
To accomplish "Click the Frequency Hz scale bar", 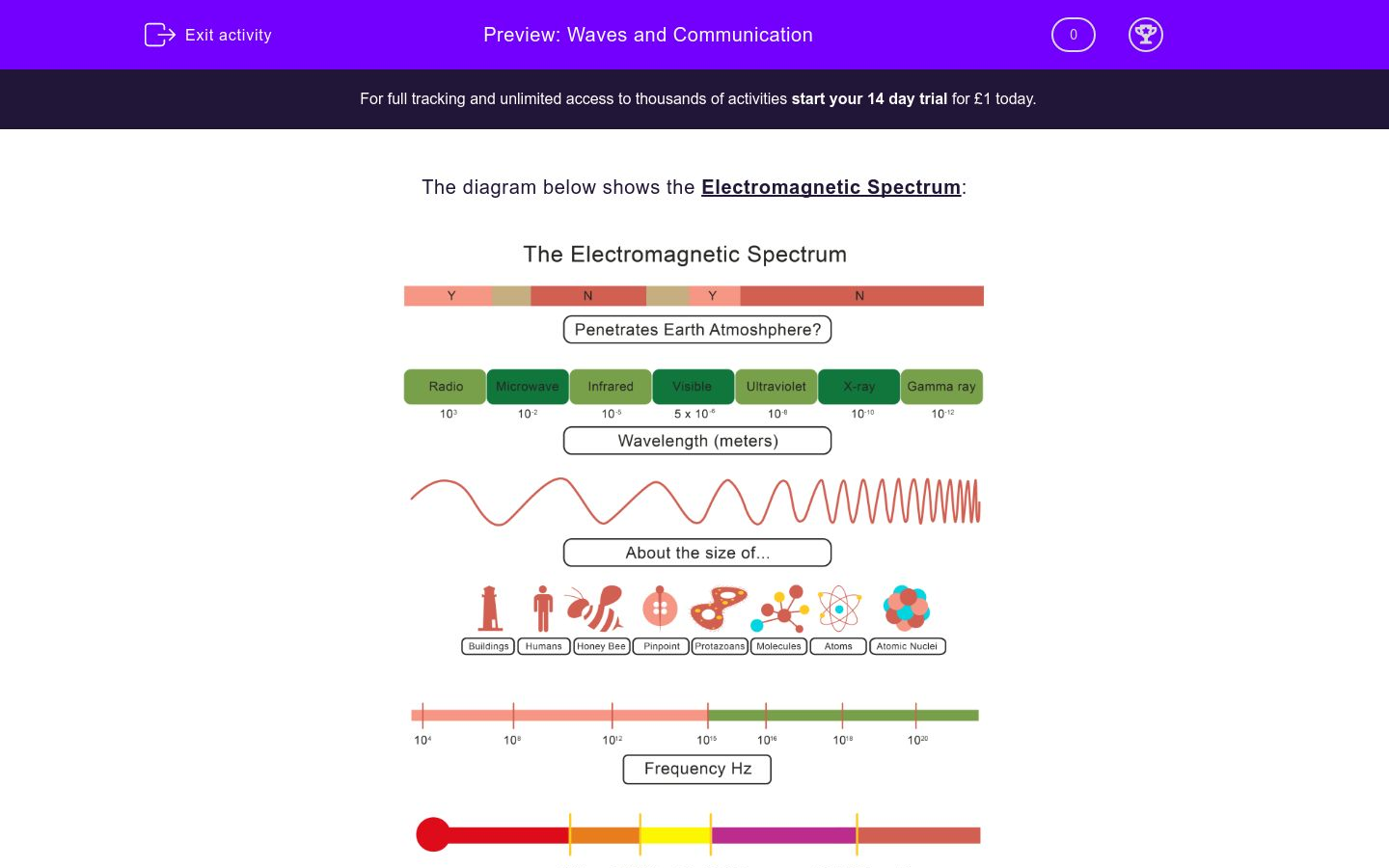I will (696, 715).
